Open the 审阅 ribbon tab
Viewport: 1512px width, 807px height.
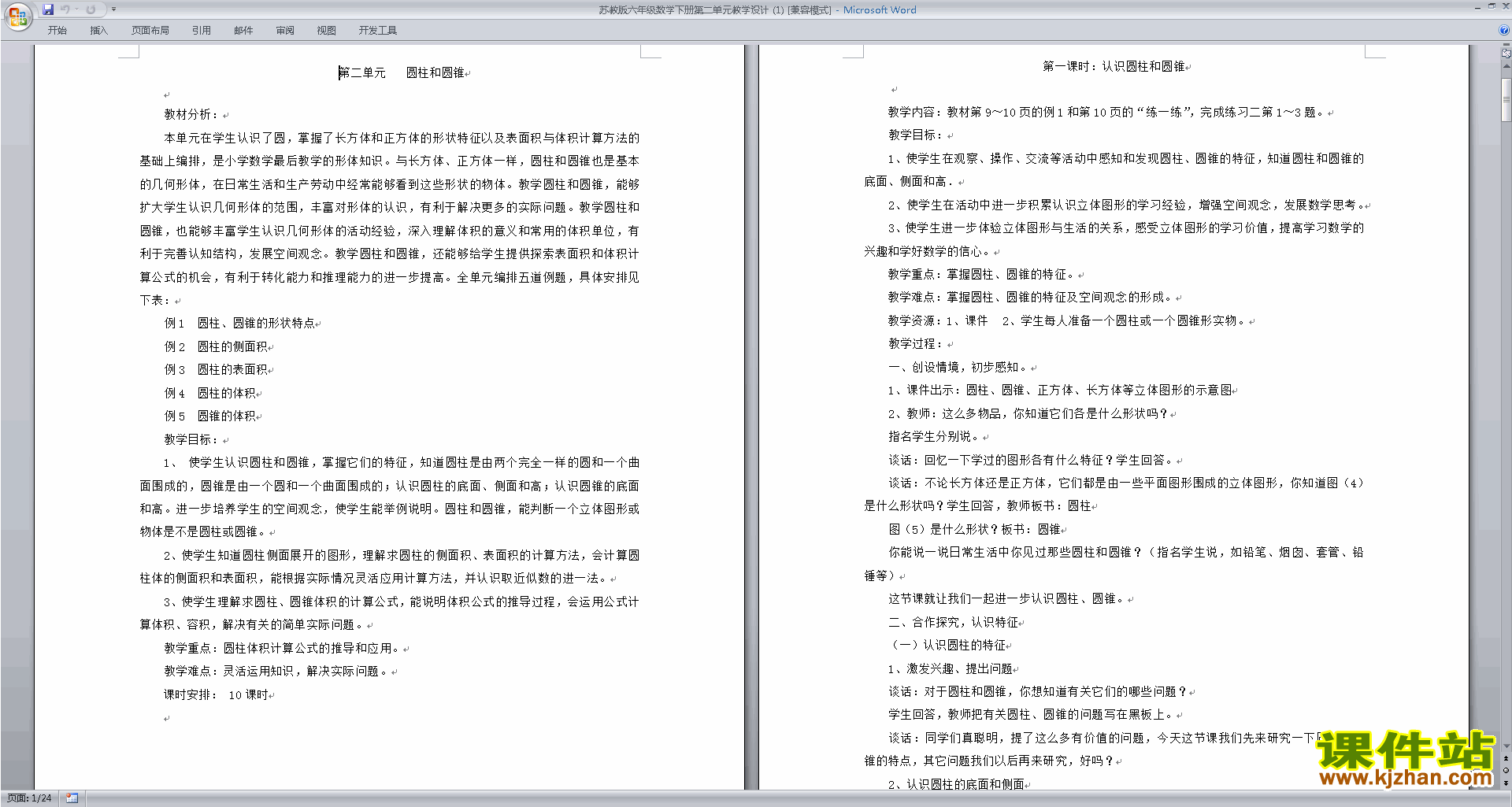285,30
